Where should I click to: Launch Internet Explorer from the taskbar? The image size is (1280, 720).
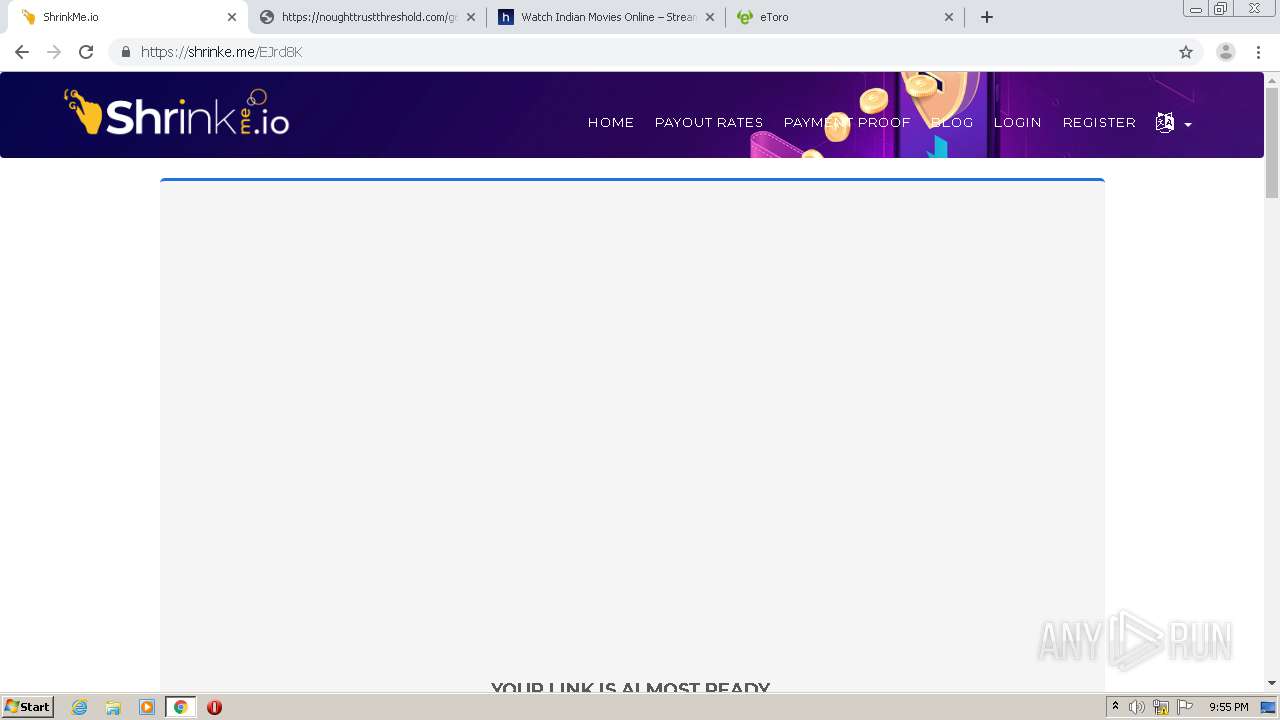coord(79,707)
